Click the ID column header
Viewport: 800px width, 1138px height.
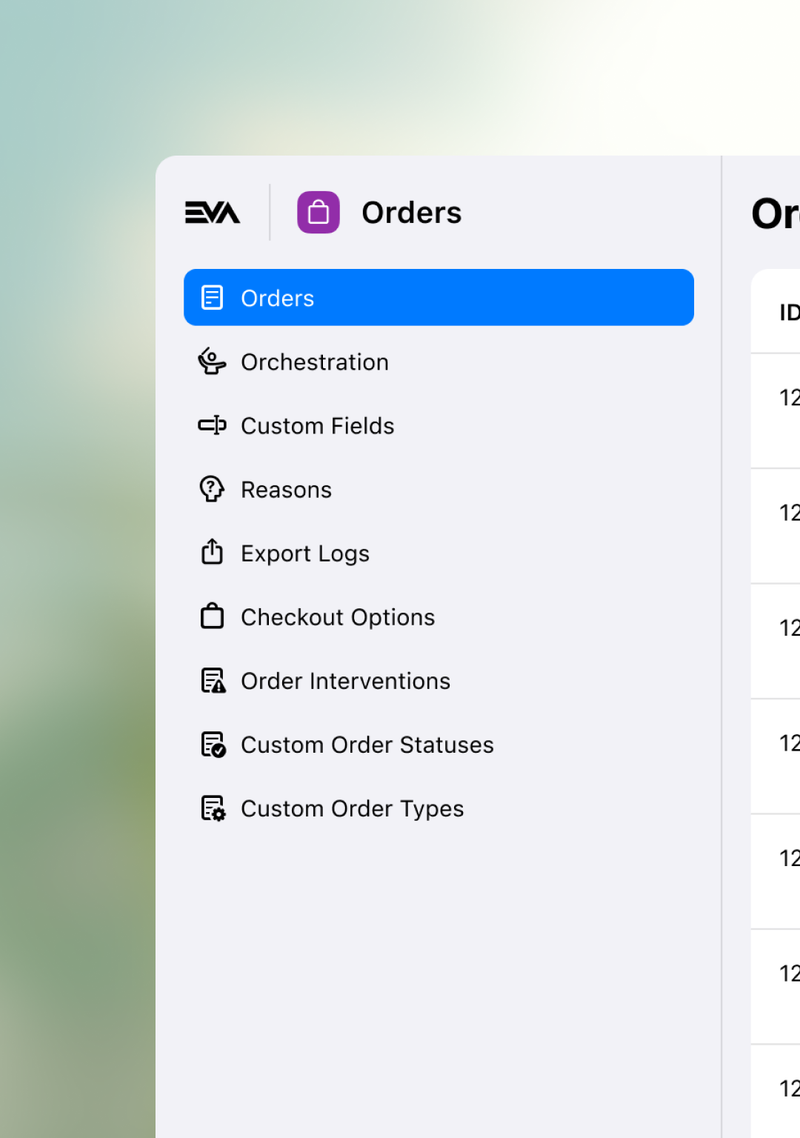coord(789,313)
